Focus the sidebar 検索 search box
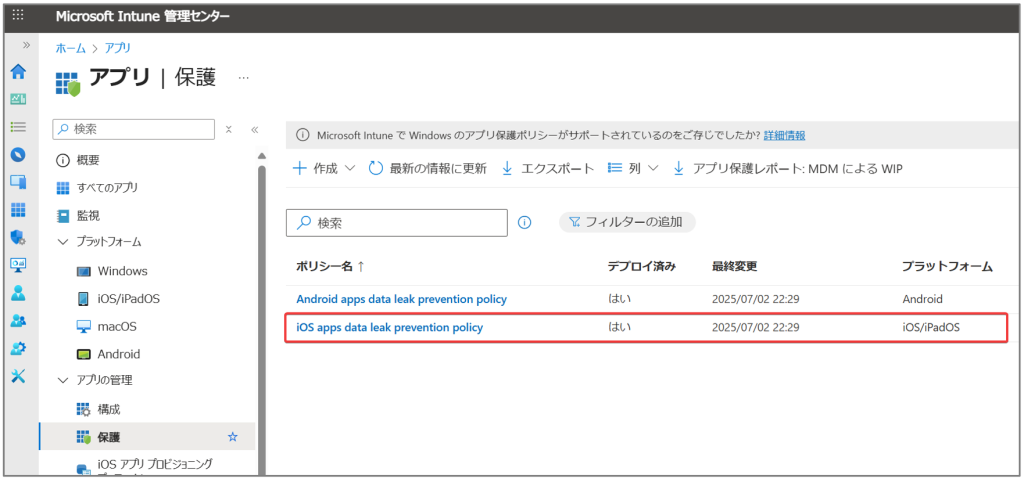The height and width of the screenshot is (479, 1024). tap(133, 129)
